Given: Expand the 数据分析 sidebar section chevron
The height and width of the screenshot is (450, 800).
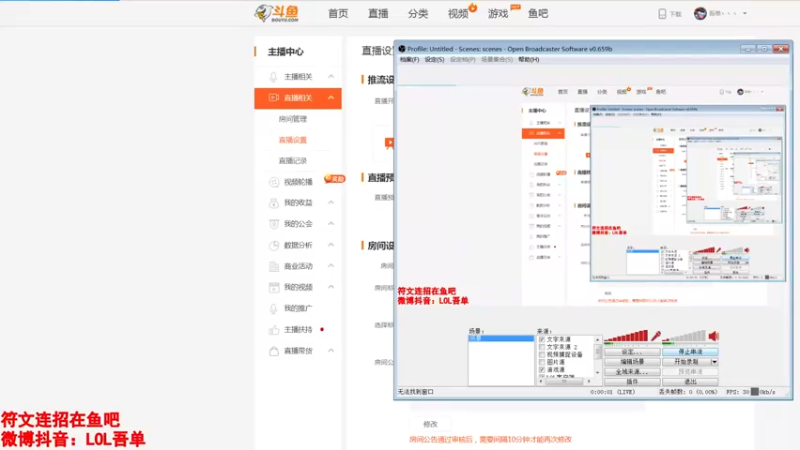Looking at the screenshot, I should (x=331, y=245).
